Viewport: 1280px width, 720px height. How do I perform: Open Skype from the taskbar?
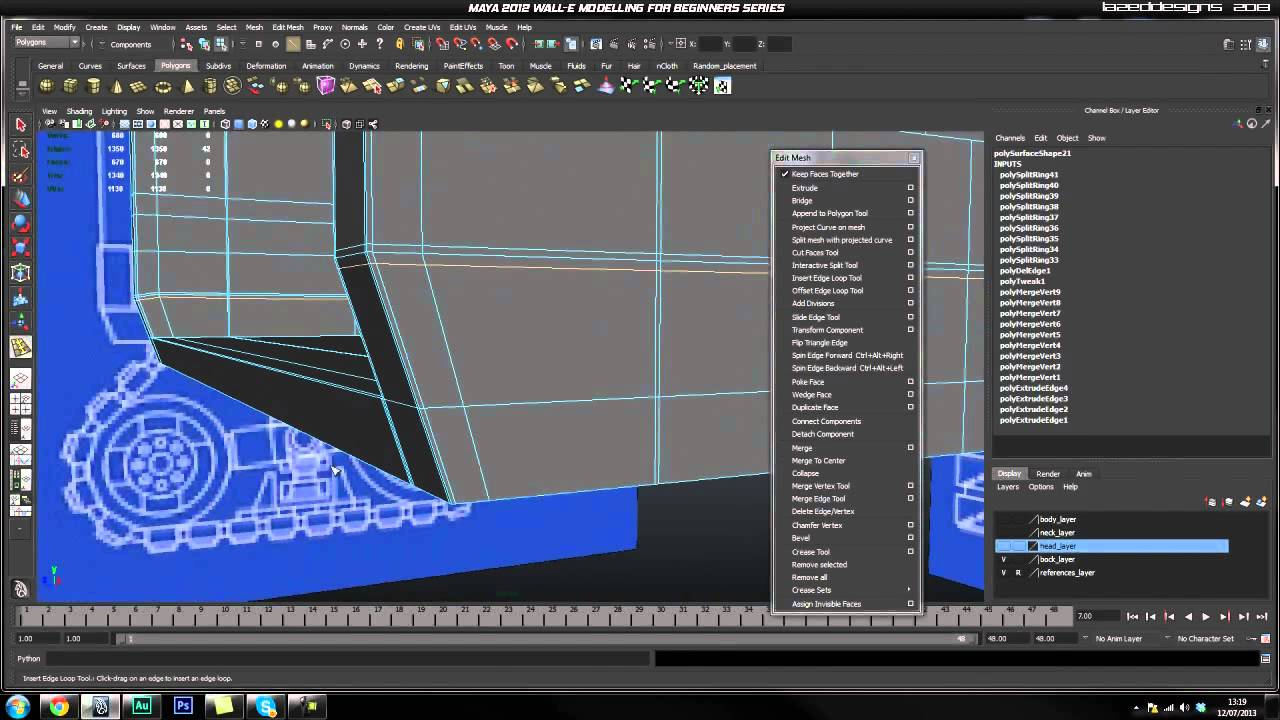click(266, 706)
